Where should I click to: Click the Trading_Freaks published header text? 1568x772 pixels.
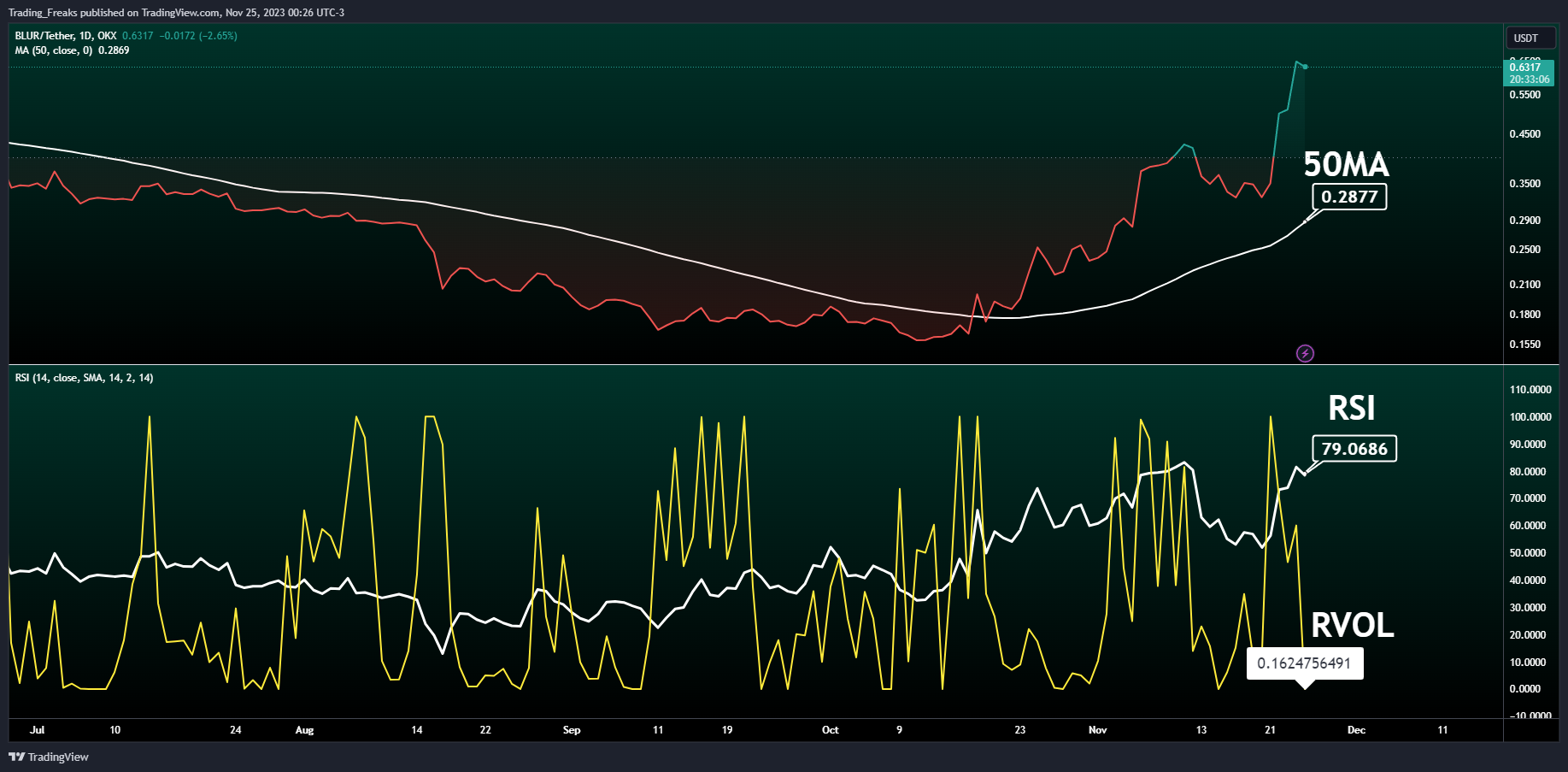click(176, 13)
